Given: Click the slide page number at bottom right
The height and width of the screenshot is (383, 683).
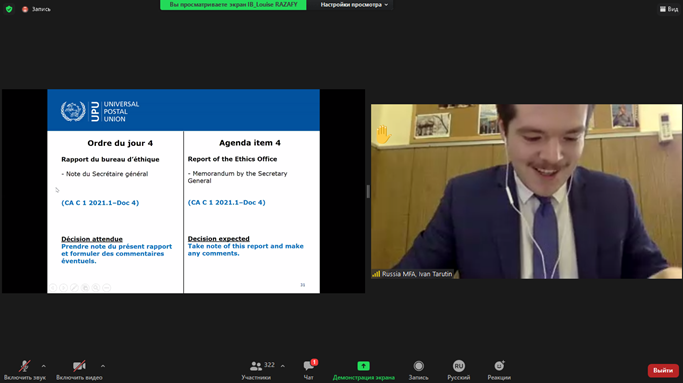Looking at the screenshot, I should (303, 285).
